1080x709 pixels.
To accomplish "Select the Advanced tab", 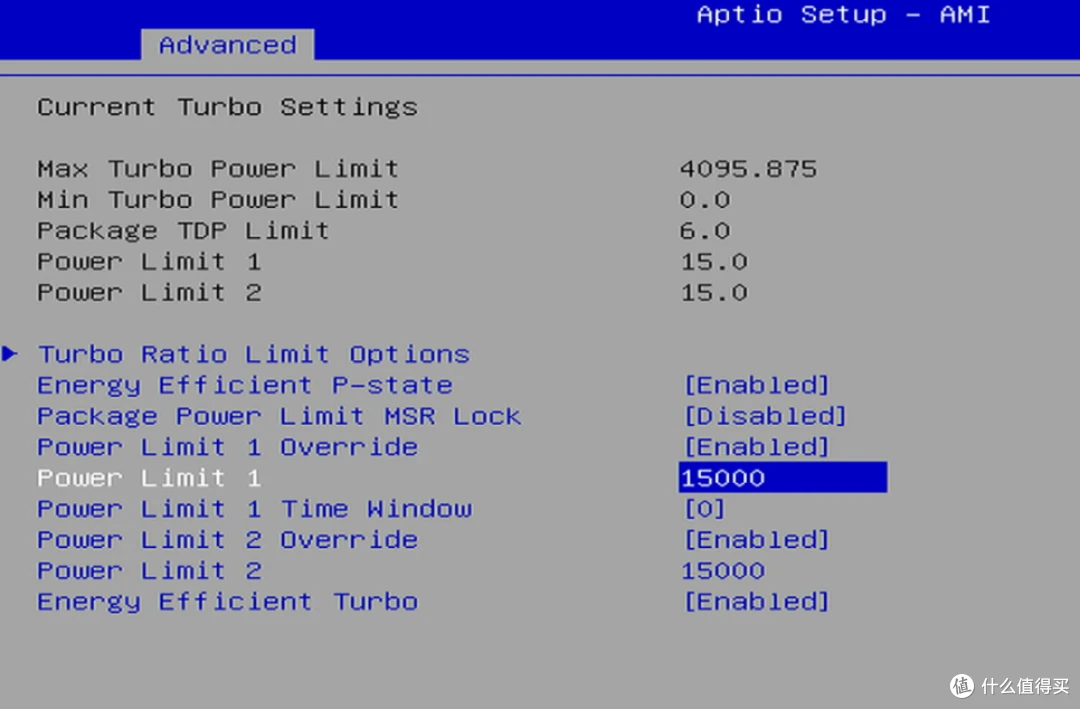I will click(x=227, y=45).
